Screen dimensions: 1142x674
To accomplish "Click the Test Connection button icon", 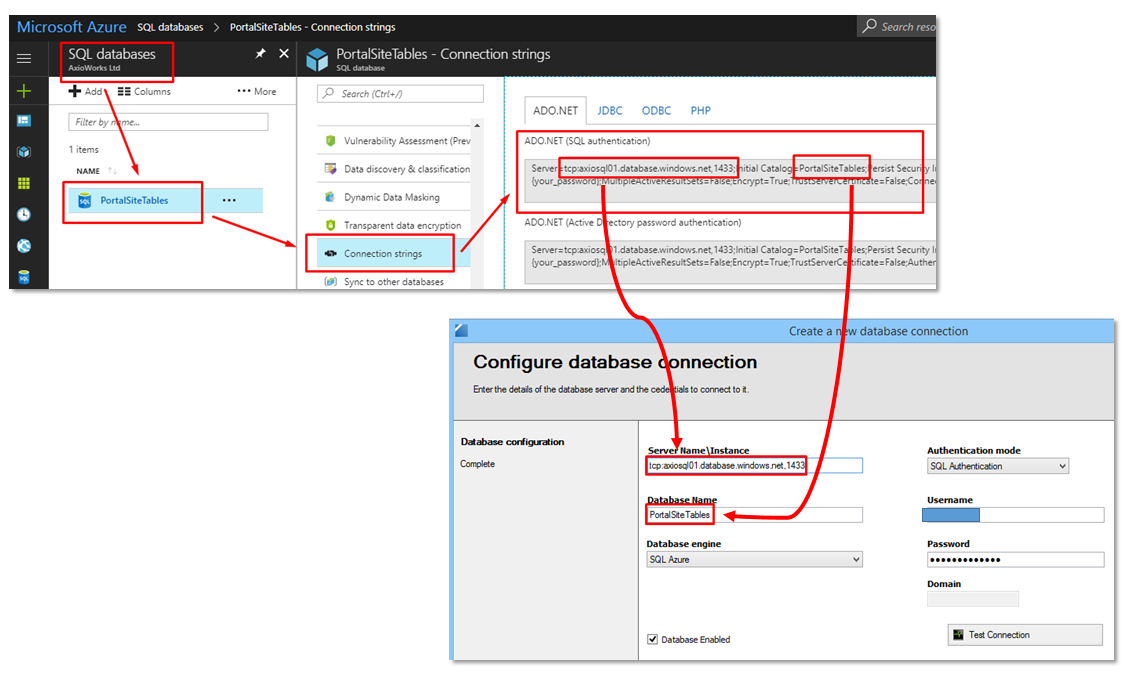I will coord(958,635).
